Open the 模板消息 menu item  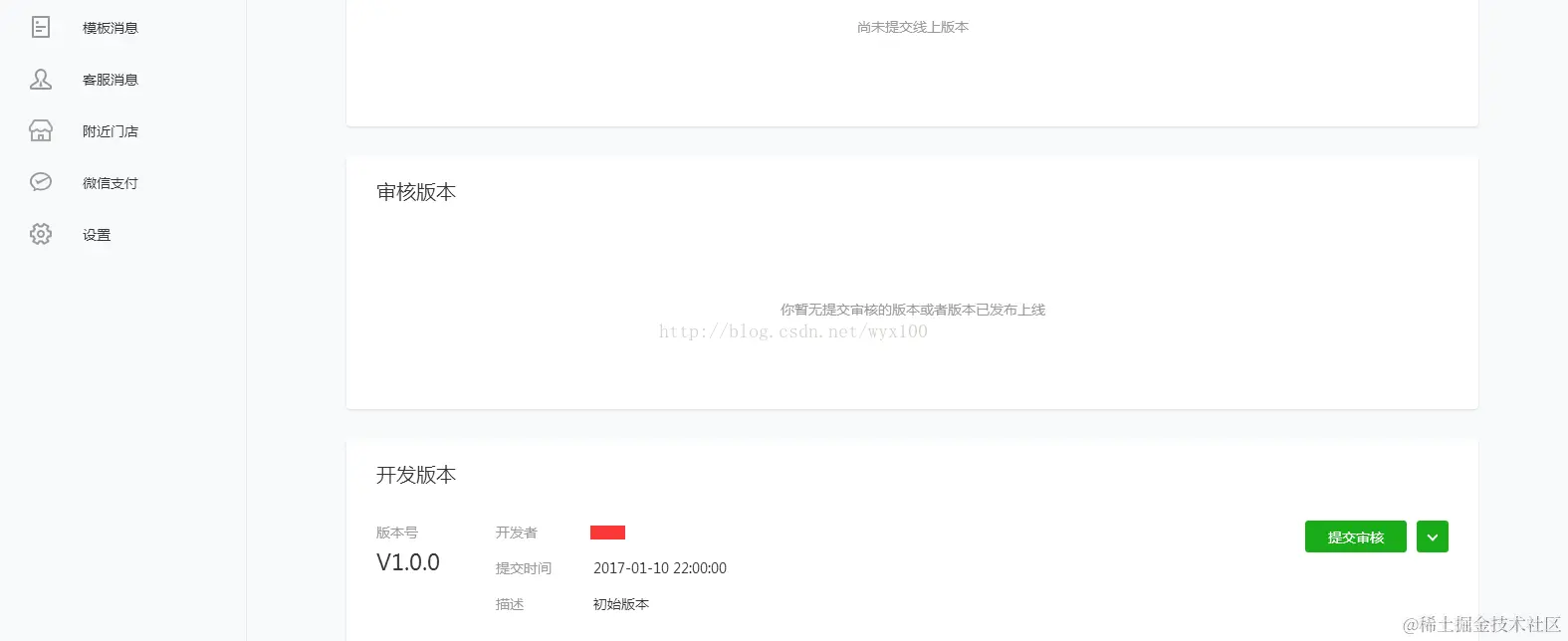111,28
